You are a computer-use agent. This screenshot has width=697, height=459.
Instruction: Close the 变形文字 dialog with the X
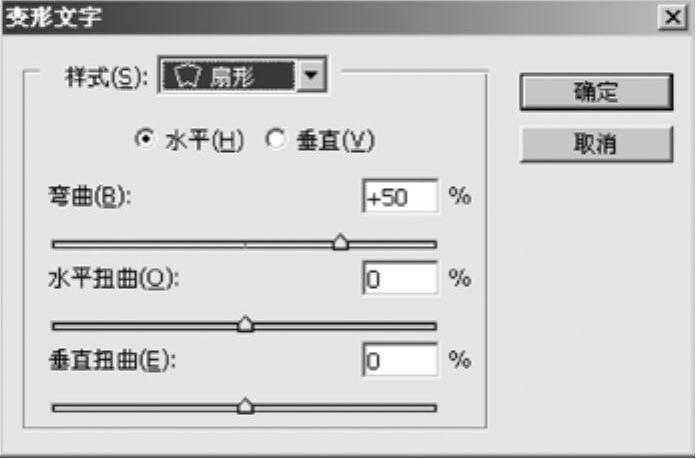tap(673, 17)
